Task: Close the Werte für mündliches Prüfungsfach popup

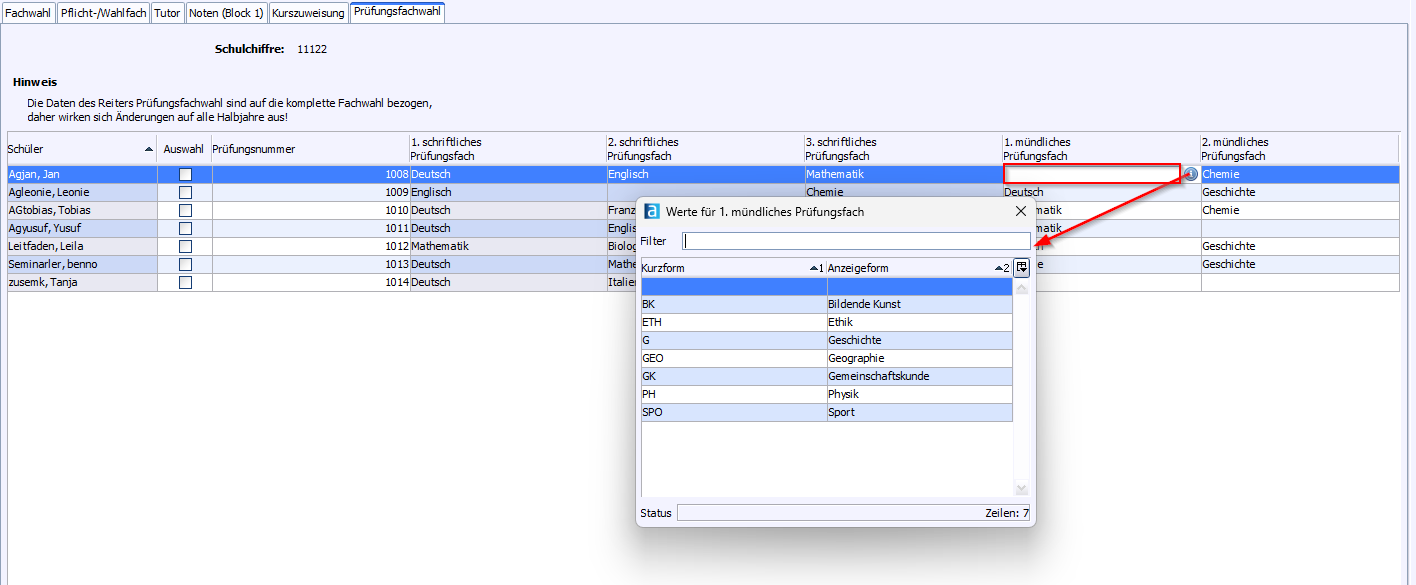Action: [1020, 211]
